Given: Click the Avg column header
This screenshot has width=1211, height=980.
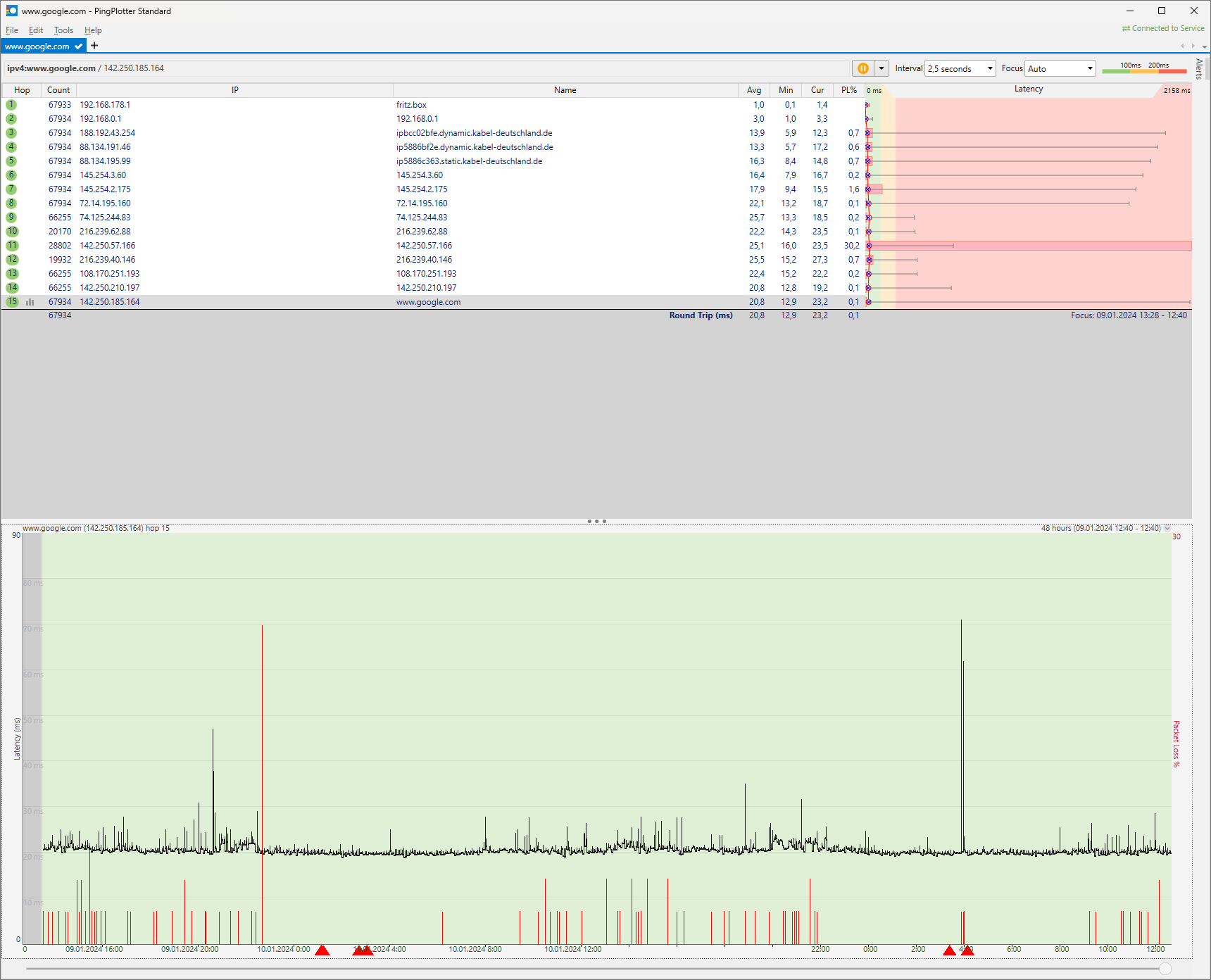Looking at the screenshot, I should click(x=754, y=90).
